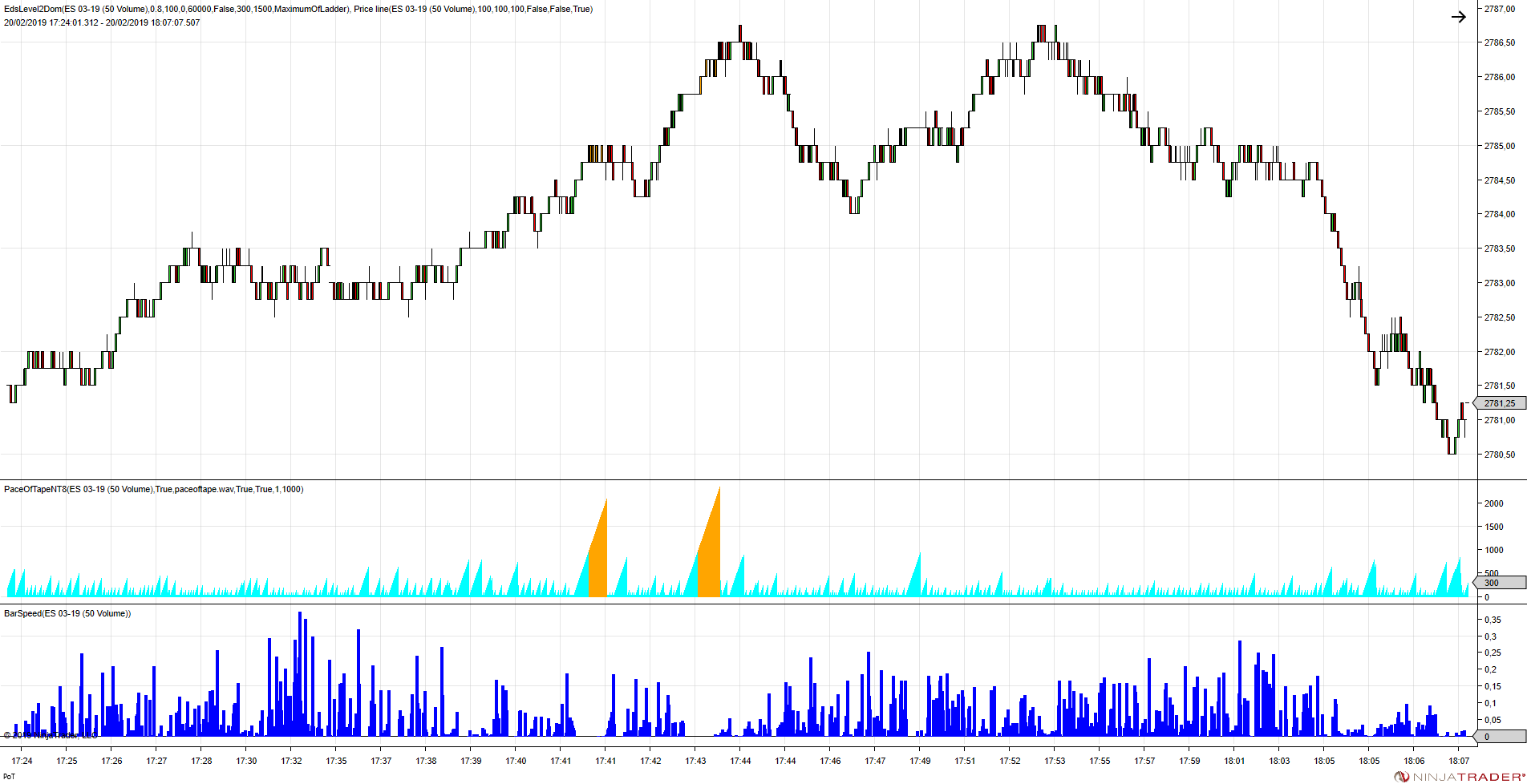
Task: Click the 17:46 time axis label
Action: coord(831,761)
